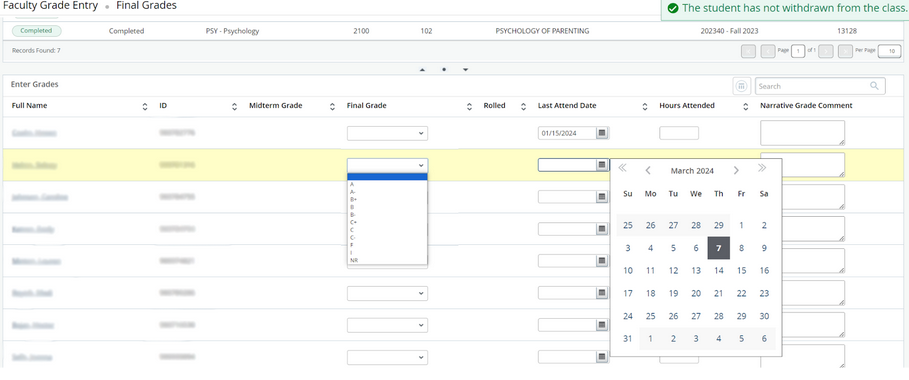Click the Narrative Grade Comment column header
This screenshot has height=380, width=909.
[x=806, y=106]
